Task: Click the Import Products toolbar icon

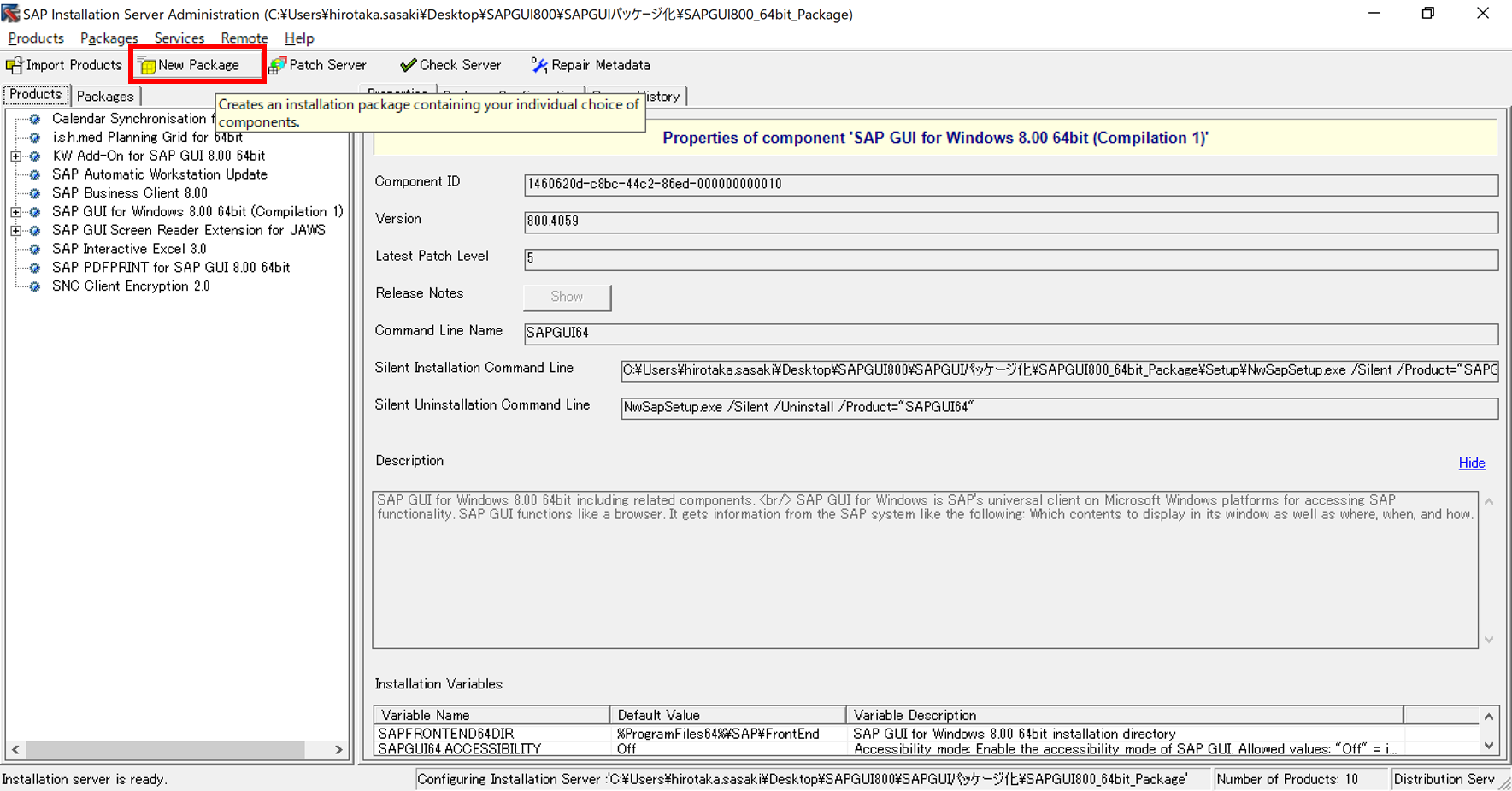Action: coord(14,65)
